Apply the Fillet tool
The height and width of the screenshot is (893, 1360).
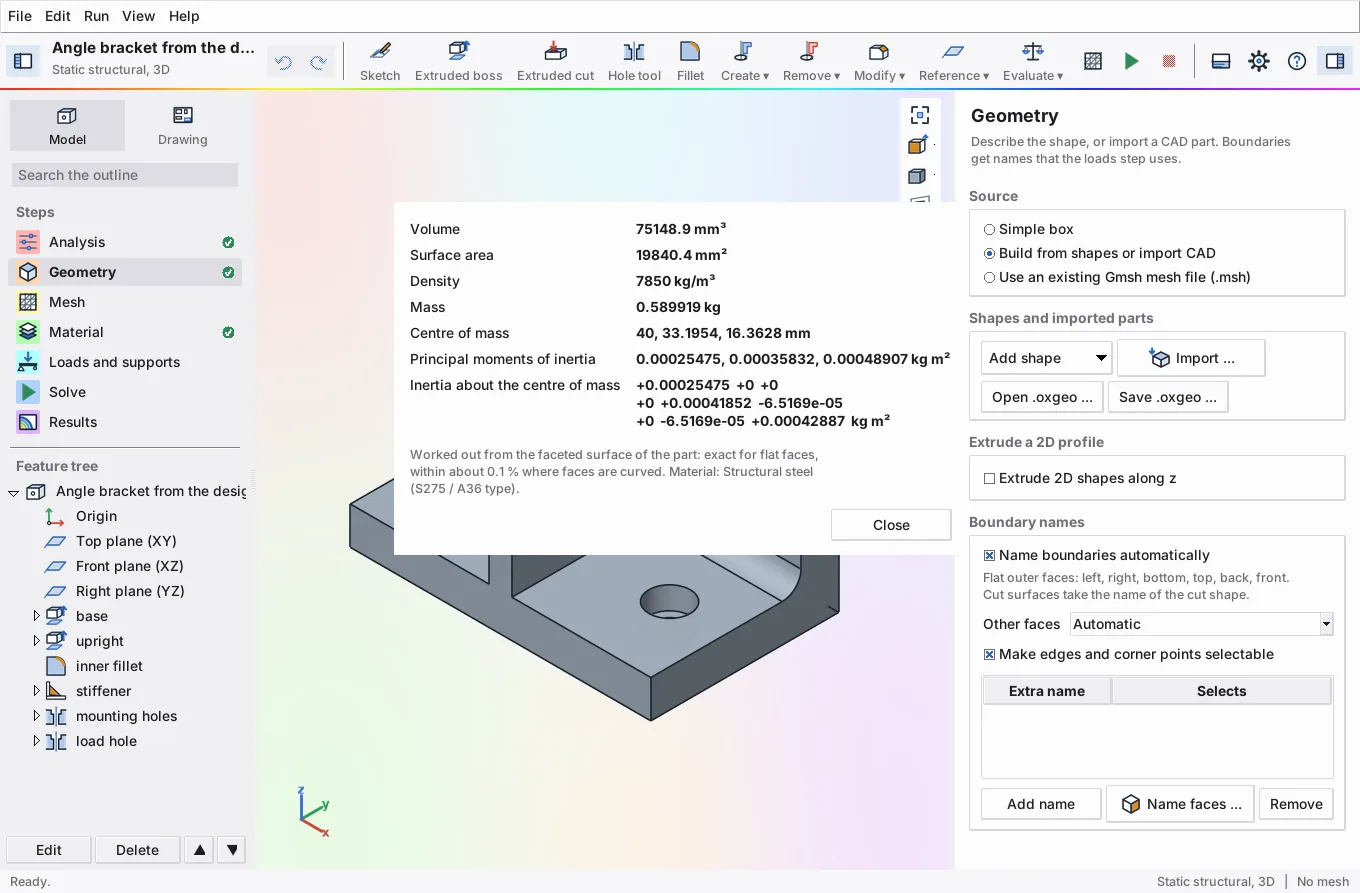tap(690, 62)
